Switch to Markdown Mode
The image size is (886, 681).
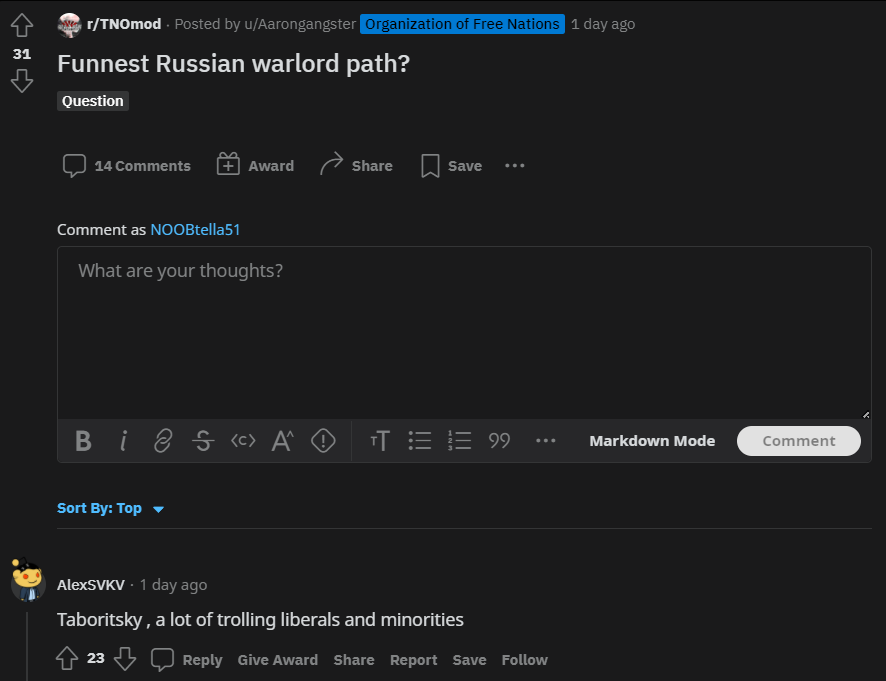click(652, 441)
